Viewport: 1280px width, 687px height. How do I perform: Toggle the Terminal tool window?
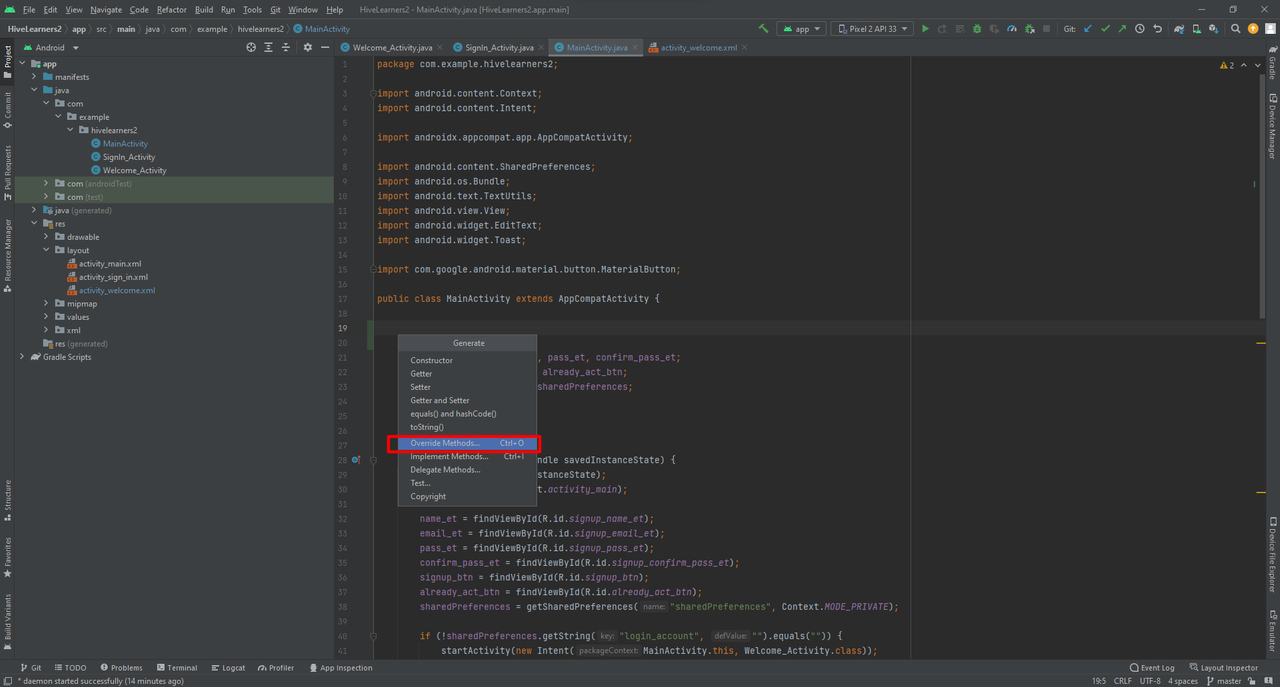click(175, 668)
